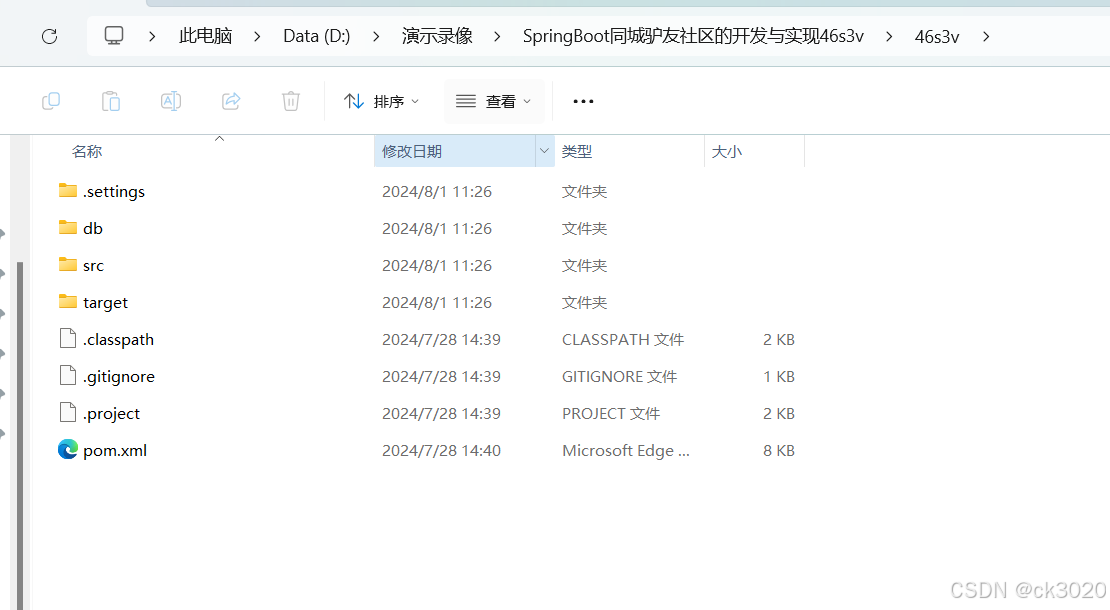Select the .settings folder icon
The height and width of the screenshot is (610, 1110).
tap(68, 190)
